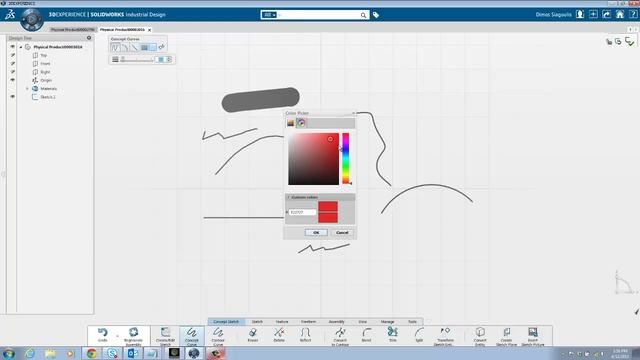Click the tag icon beside search
Viewport: 640px width, 360px height.
pos(376,15)
